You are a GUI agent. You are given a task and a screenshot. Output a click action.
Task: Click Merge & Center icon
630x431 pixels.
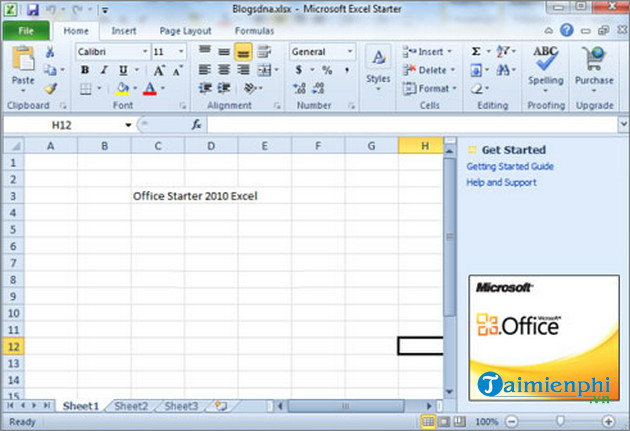click(264, 70)
